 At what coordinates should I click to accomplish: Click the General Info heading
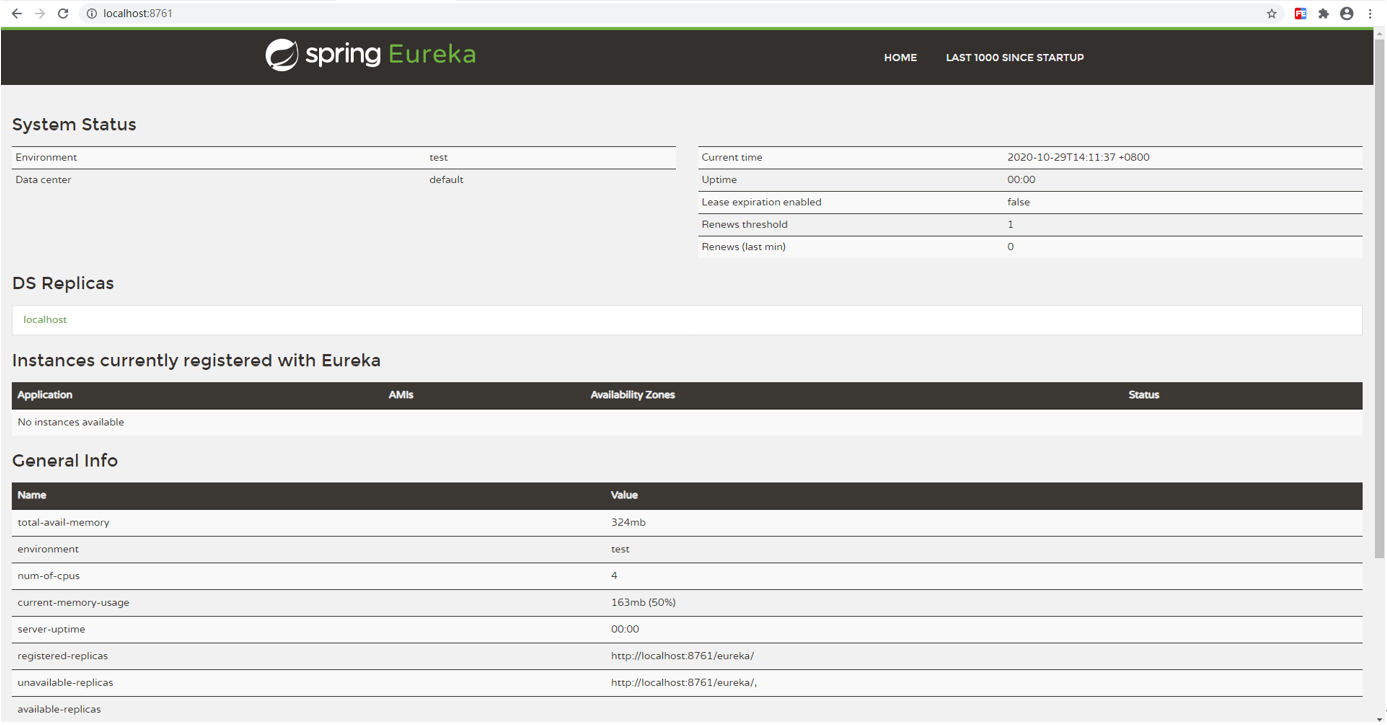pyautogui.click(x=65, y=461)
